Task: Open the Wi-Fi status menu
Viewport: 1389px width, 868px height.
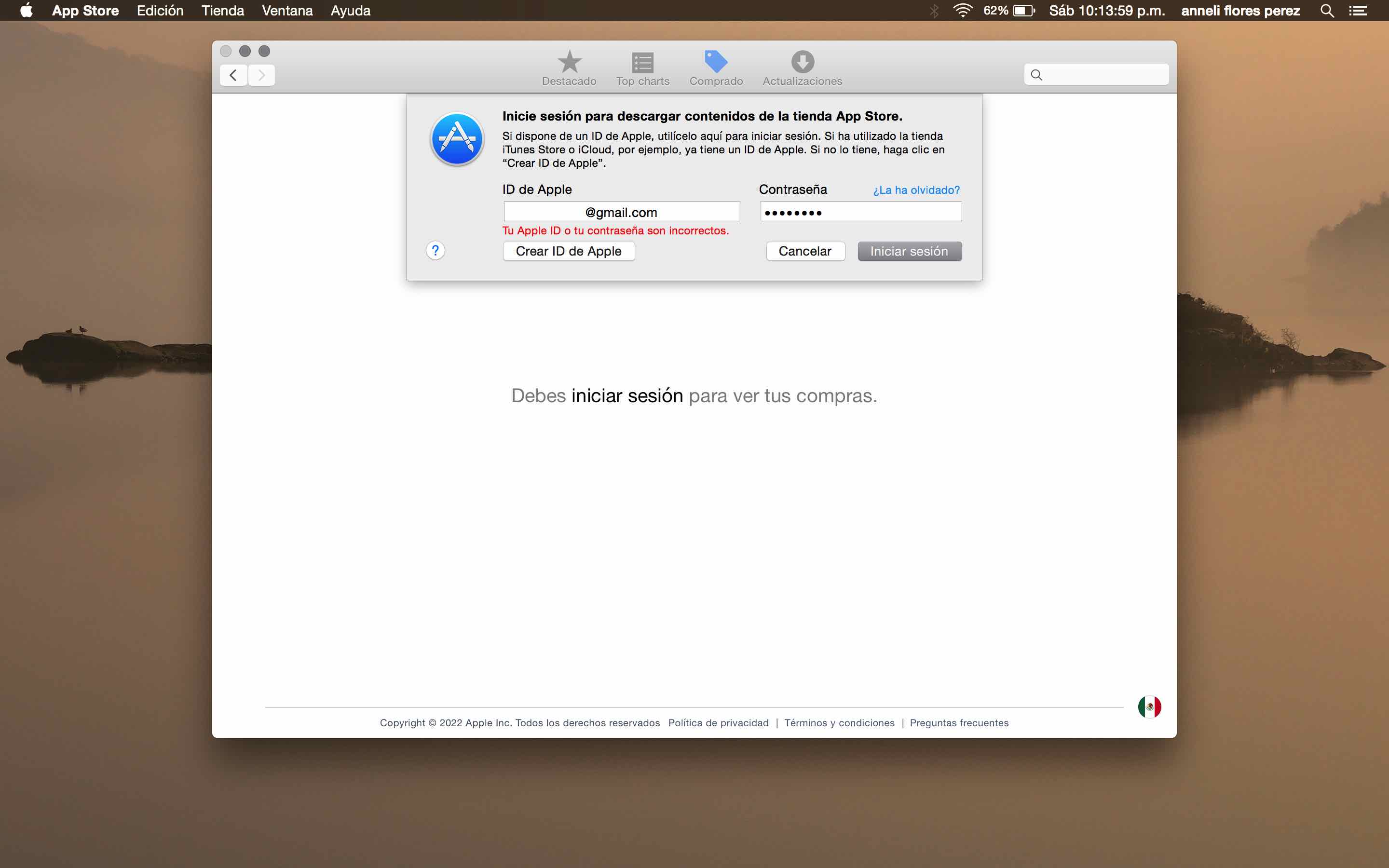Action: (963, 11)
